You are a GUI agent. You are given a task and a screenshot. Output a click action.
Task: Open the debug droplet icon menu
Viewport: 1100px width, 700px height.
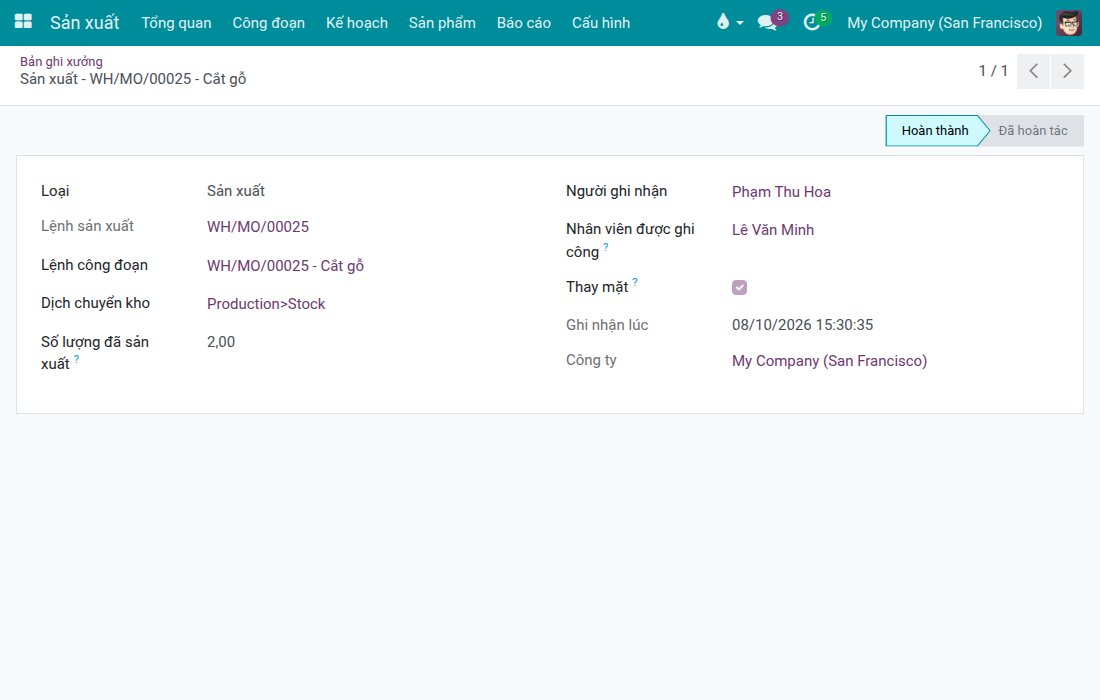tap(723, 22)
